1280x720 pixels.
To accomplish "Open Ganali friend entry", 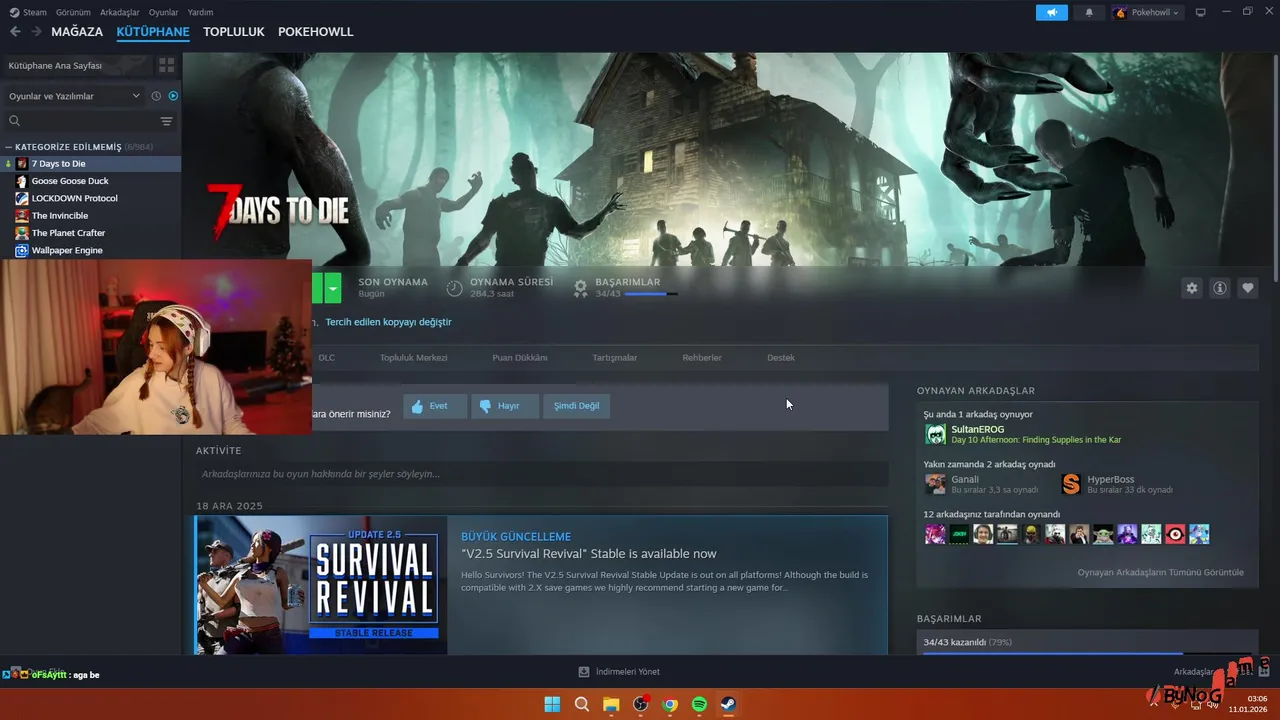I will tap(981, 484).
